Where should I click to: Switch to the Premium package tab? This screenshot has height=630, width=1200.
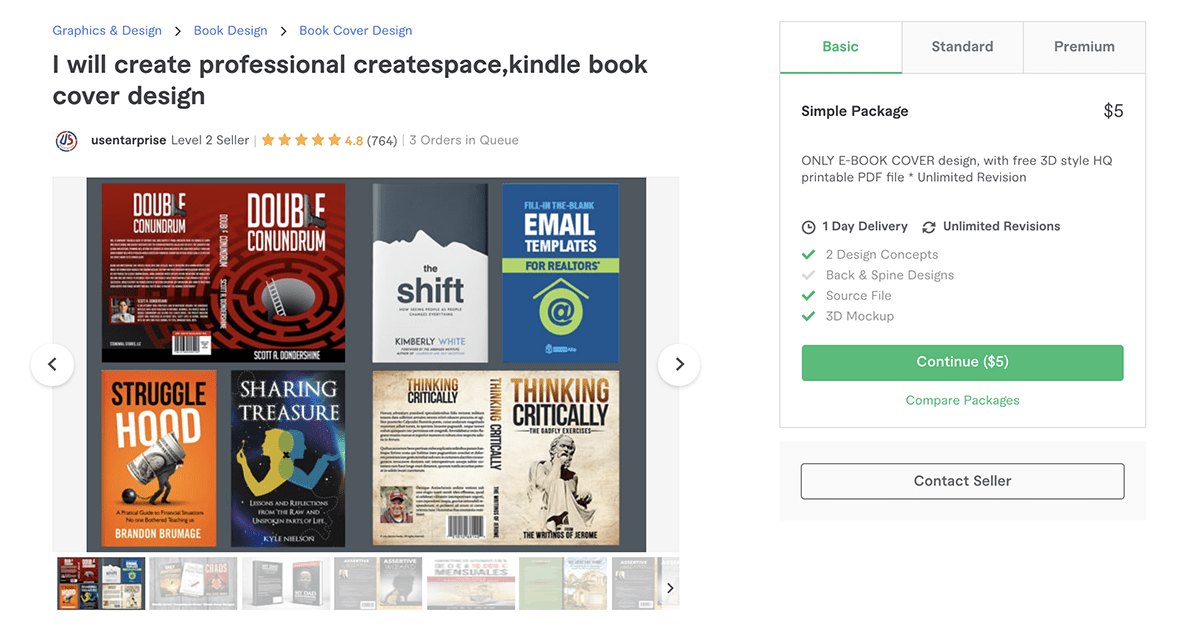pyautogui.click(x=1084, y=47)
